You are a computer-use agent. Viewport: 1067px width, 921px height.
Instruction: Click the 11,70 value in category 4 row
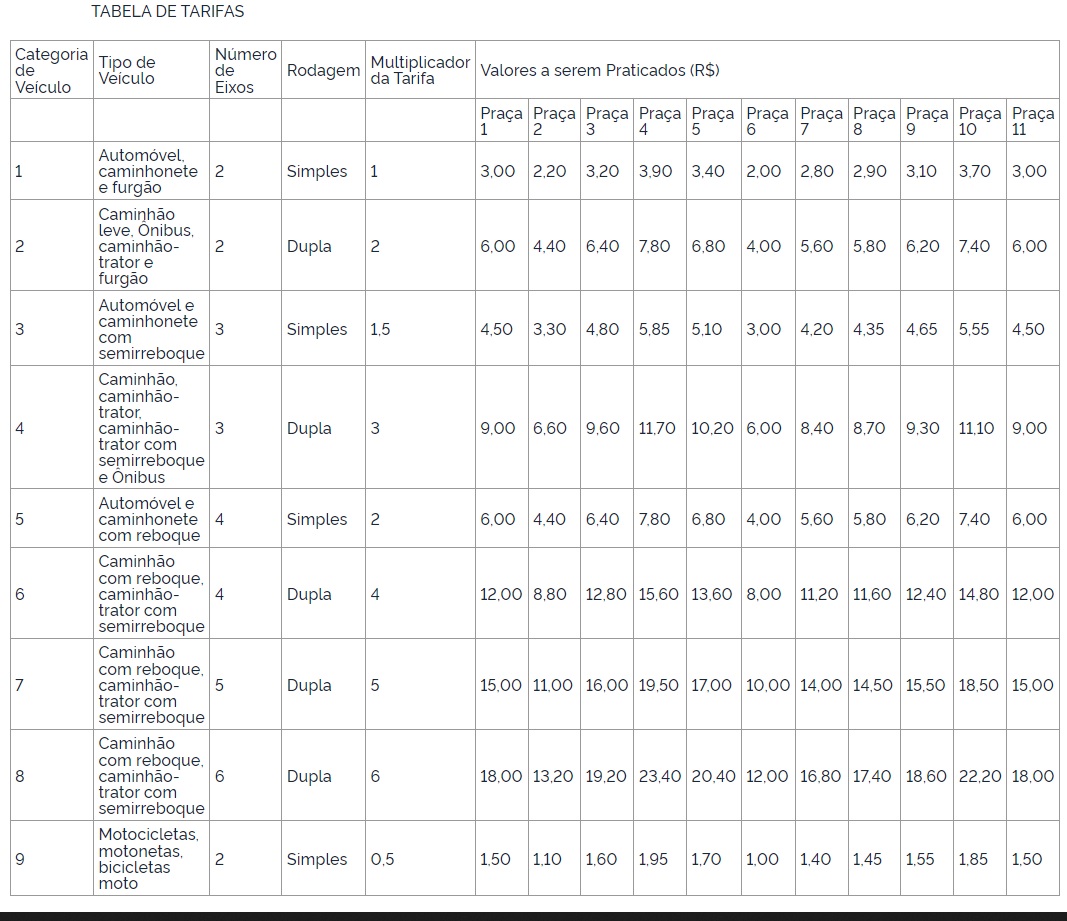[657, 428]
